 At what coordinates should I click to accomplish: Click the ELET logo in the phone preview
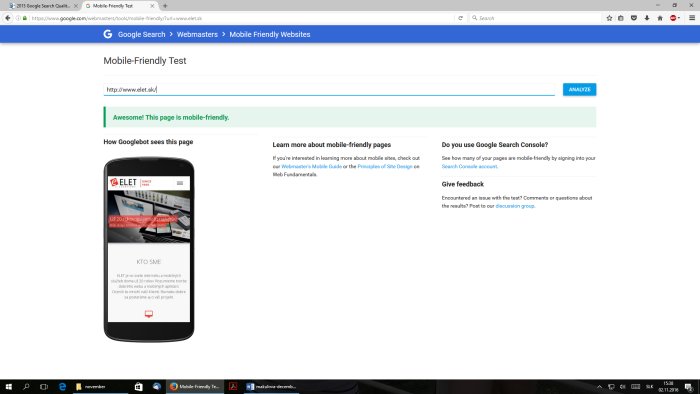124,182
